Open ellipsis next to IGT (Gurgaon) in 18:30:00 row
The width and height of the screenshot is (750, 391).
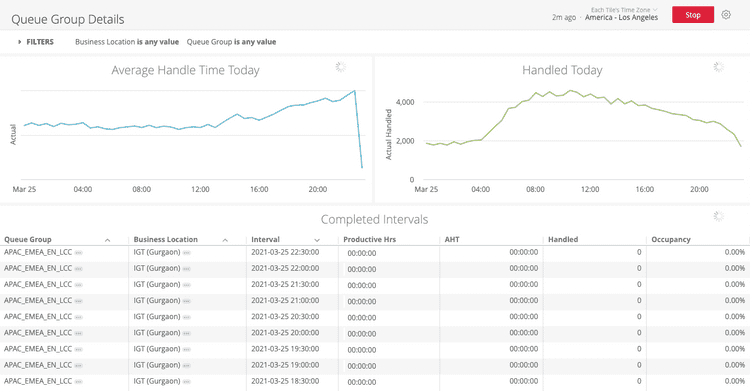point(187,382)
